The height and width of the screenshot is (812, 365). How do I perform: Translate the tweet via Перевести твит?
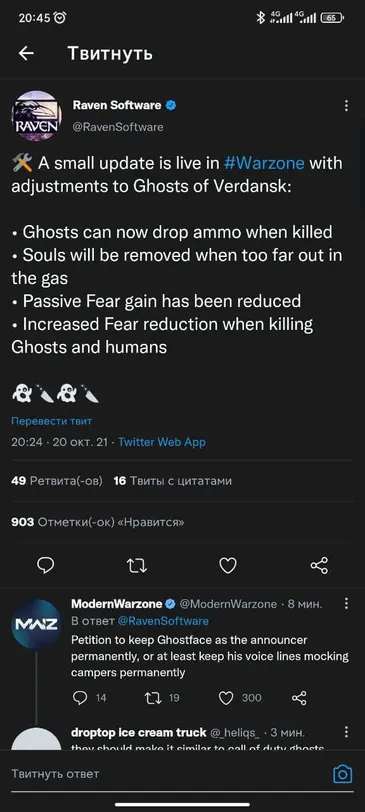[51, 421]
